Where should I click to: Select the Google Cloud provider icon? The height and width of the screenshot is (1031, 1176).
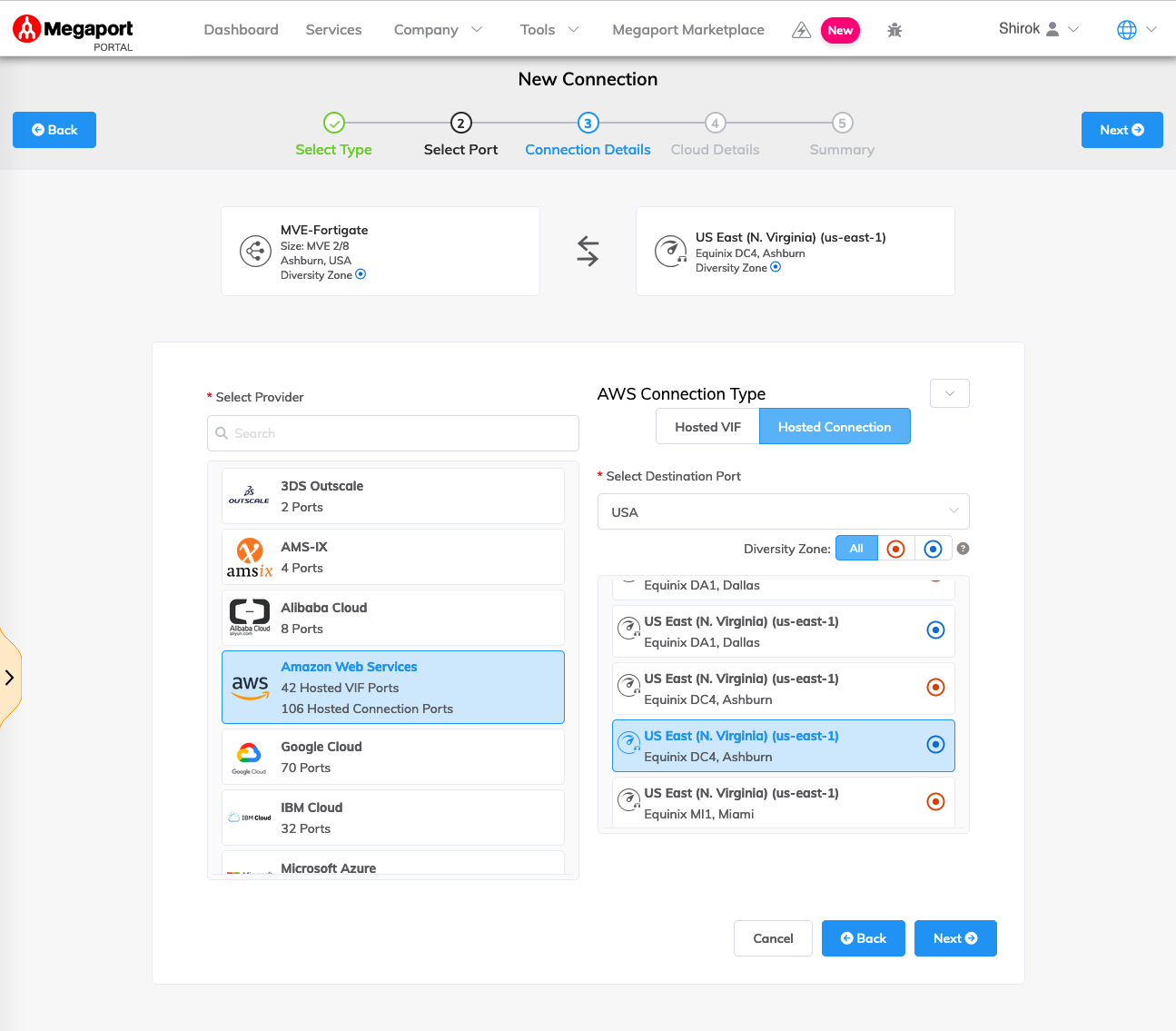click(249, 756)
